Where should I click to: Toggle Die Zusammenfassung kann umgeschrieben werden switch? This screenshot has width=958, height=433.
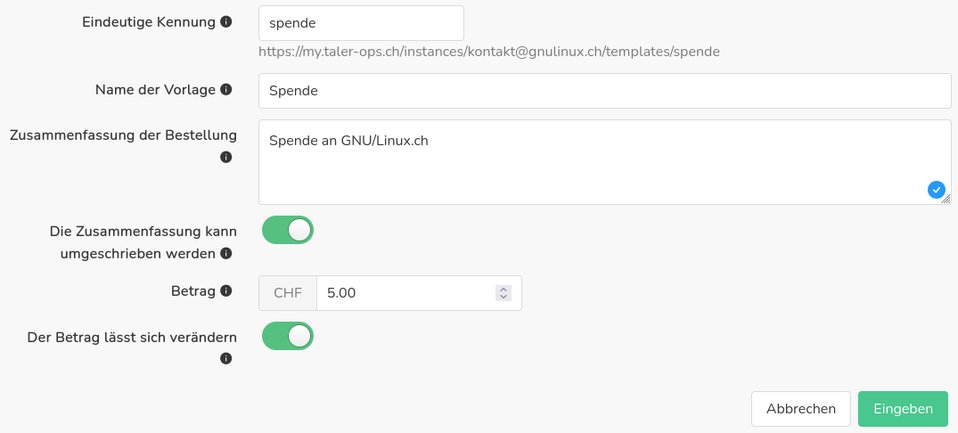pyautogui.click(x=288, y=231)
